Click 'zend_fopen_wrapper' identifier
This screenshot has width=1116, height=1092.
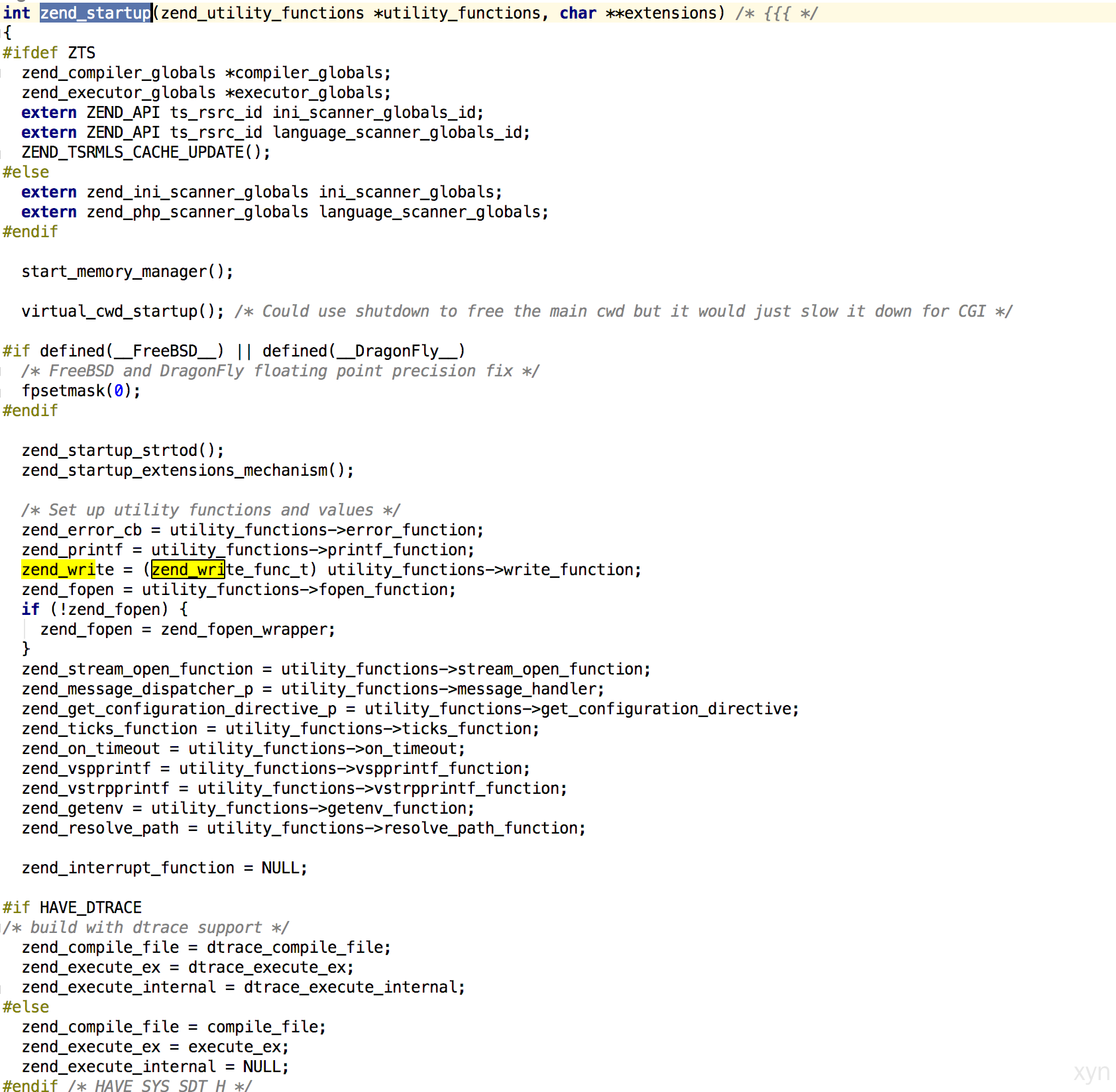pyautogui.click(x=244, y=629)
